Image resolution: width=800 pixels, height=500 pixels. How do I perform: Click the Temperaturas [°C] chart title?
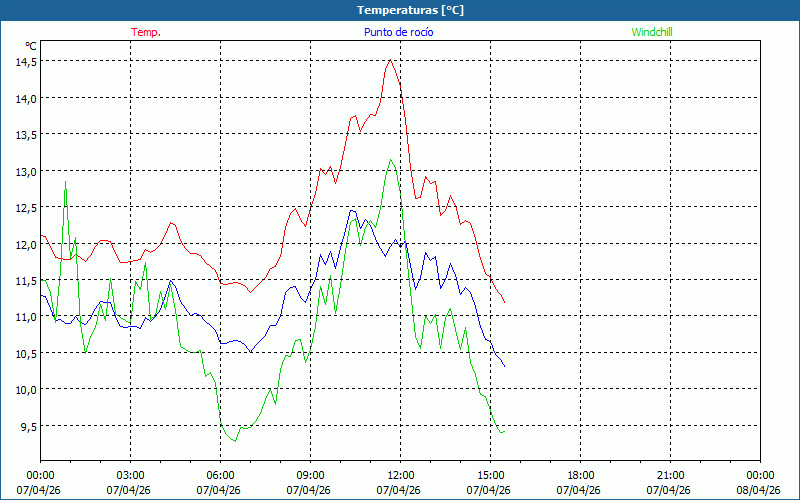[399, 9]
